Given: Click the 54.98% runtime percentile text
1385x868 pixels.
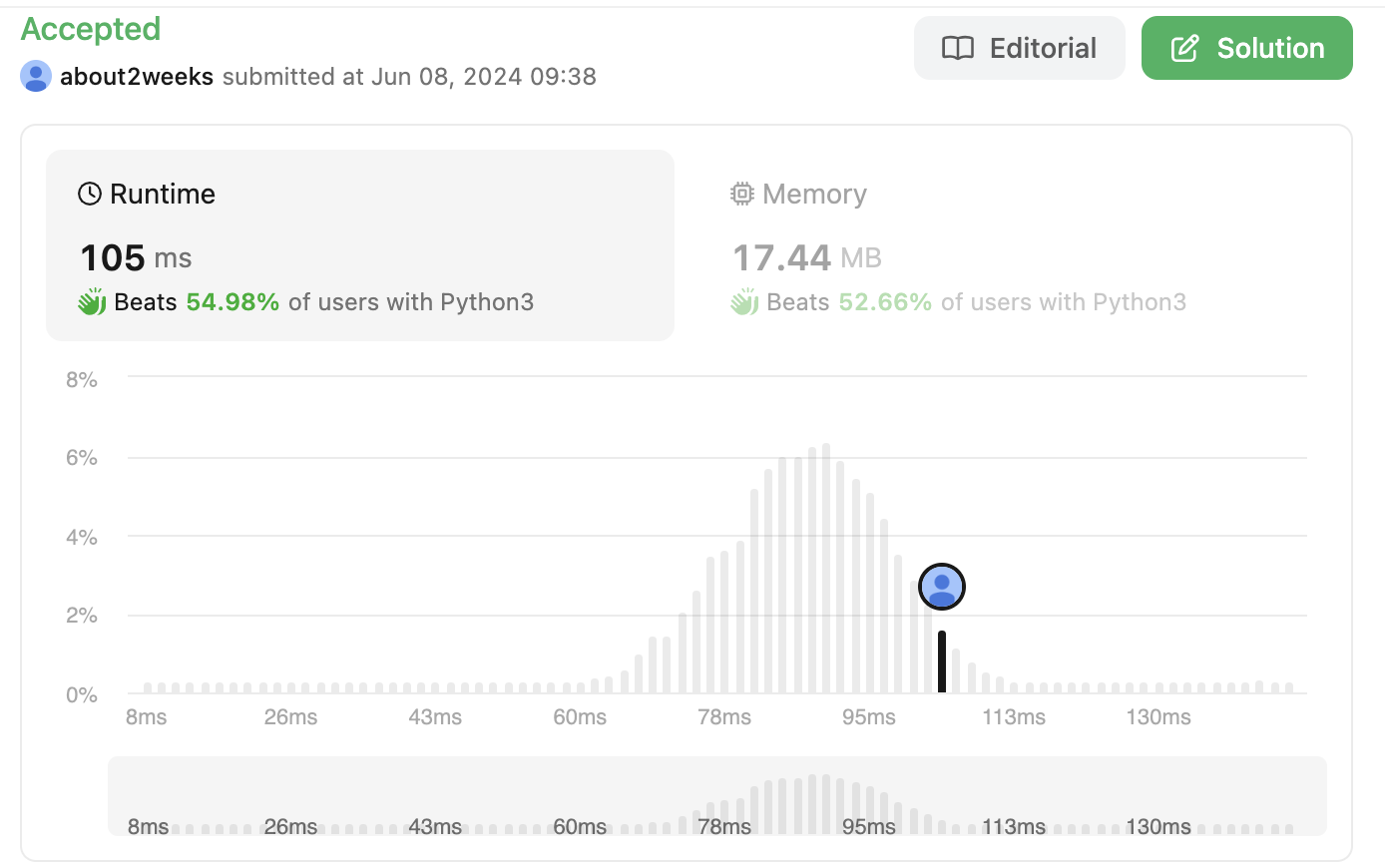Looking at the screenshot, I should pyautogui.click(x=232, y=302).
